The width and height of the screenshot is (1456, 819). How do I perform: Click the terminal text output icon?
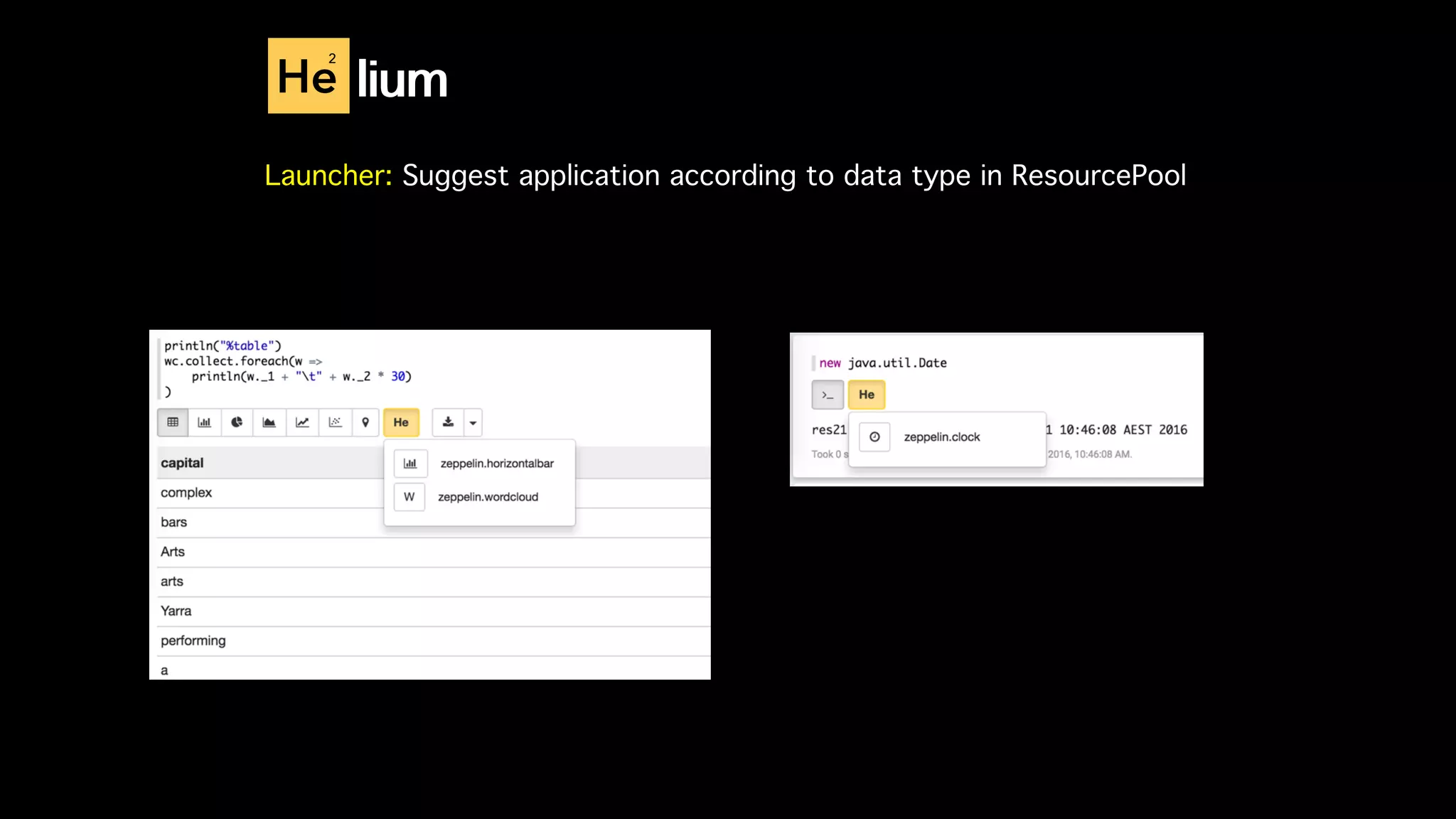click(x=828, y=395)
